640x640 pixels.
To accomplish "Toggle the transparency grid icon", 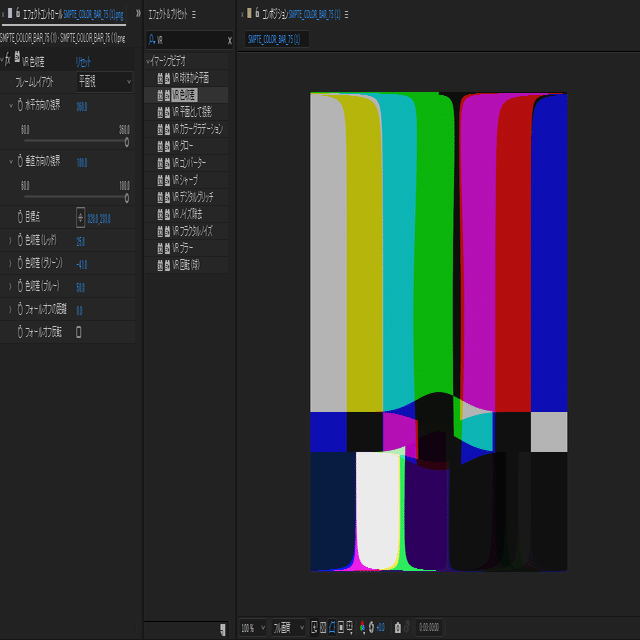I will point(323,627).
